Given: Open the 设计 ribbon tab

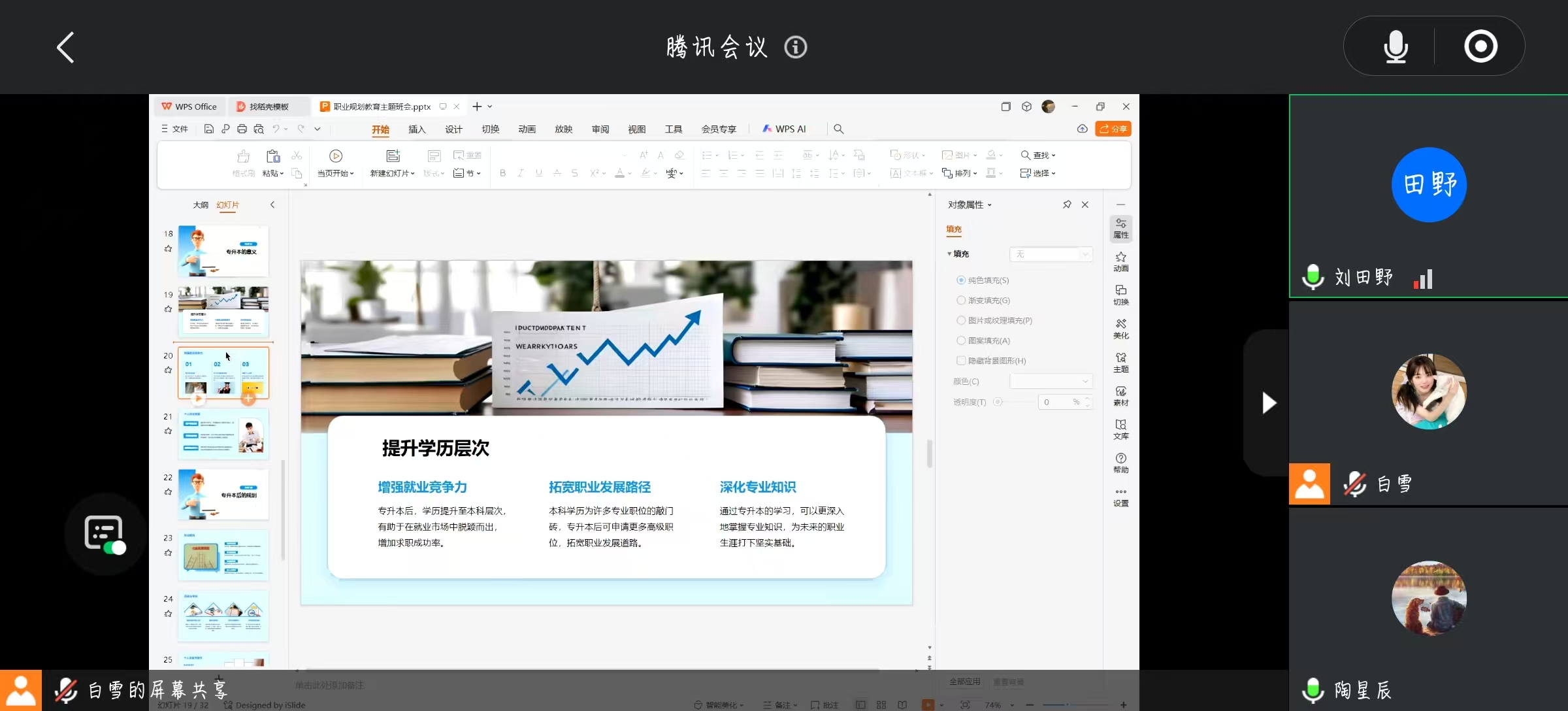Looking at the screenshot, I should click(x=453, y=129).
